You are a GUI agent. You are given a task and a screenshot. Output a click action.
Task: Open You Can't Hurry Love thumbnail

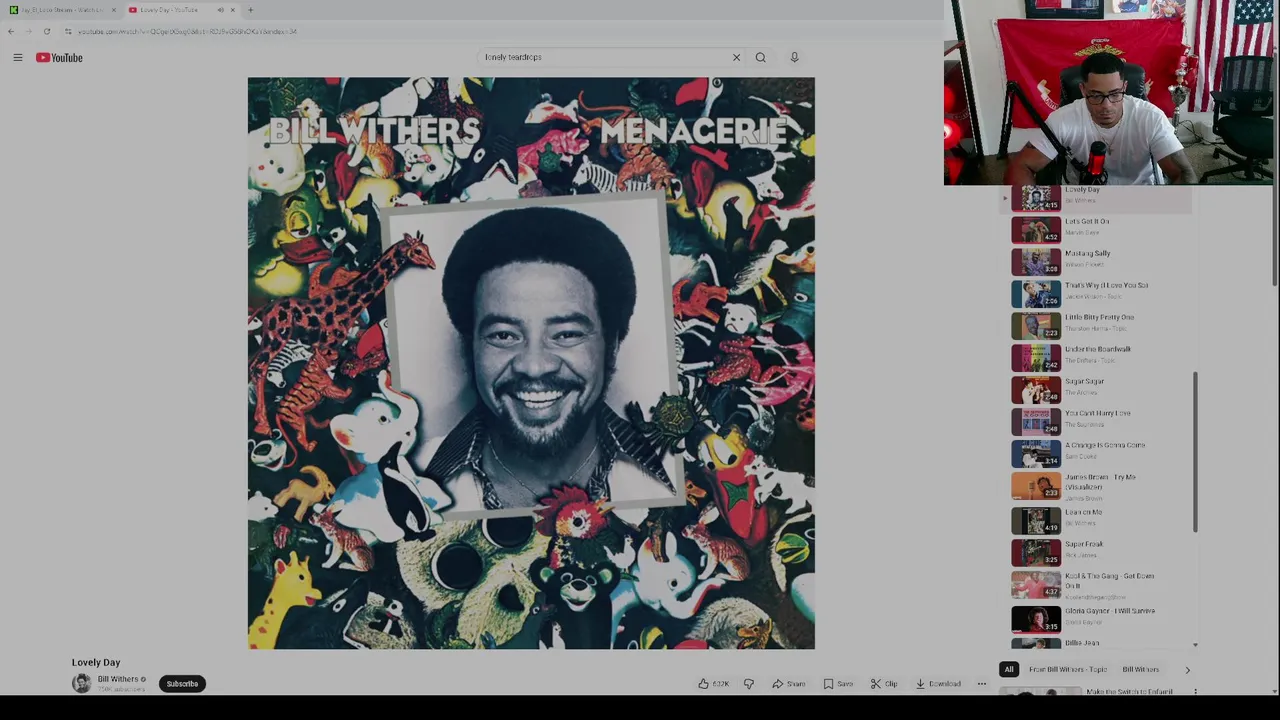click(1036, 421)
